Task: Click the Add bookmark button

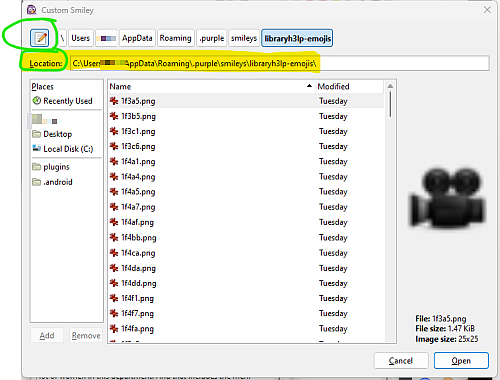Action: (47, 335)
